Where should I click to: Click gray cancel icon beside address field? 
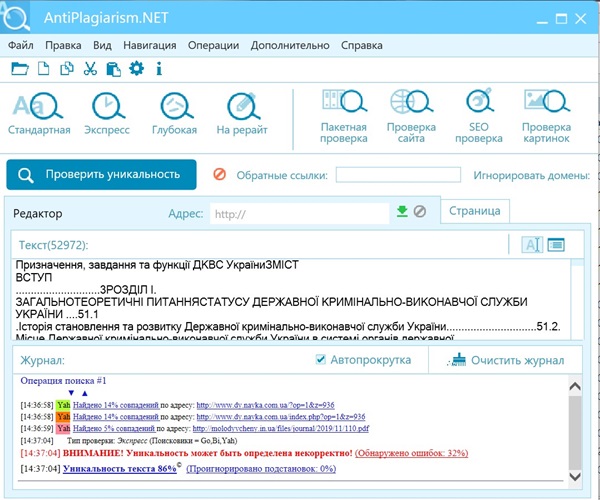coord(420,211)
